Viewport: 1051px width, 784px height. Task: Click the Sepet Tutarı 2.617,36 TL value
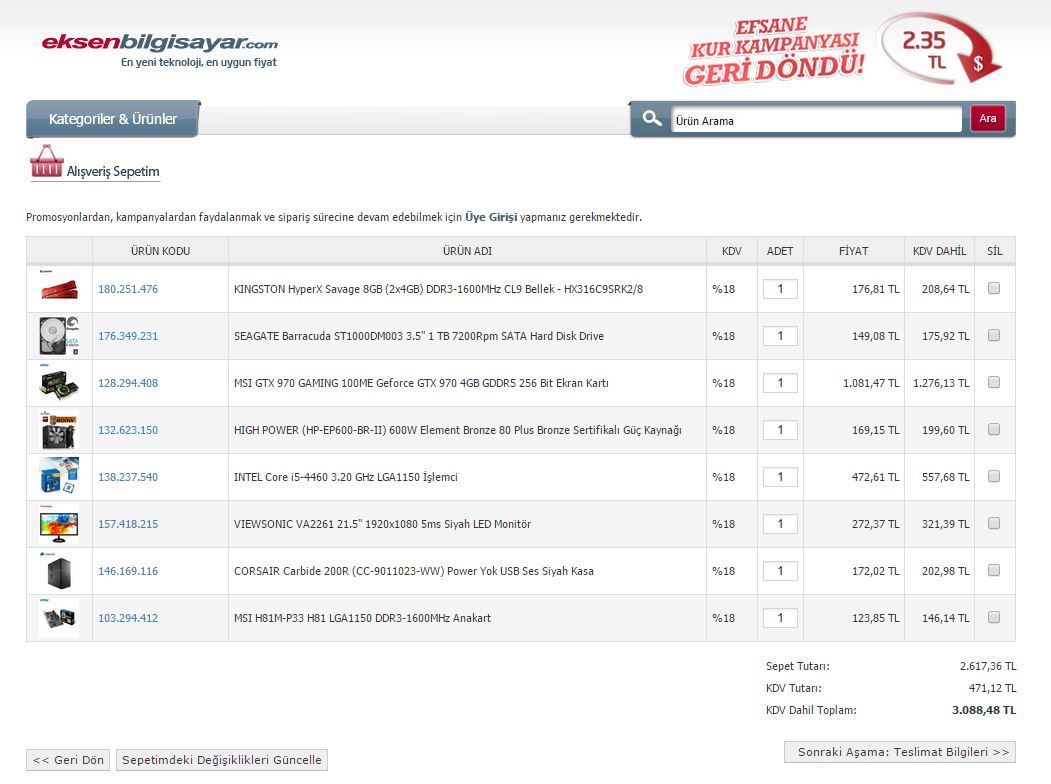988,666
